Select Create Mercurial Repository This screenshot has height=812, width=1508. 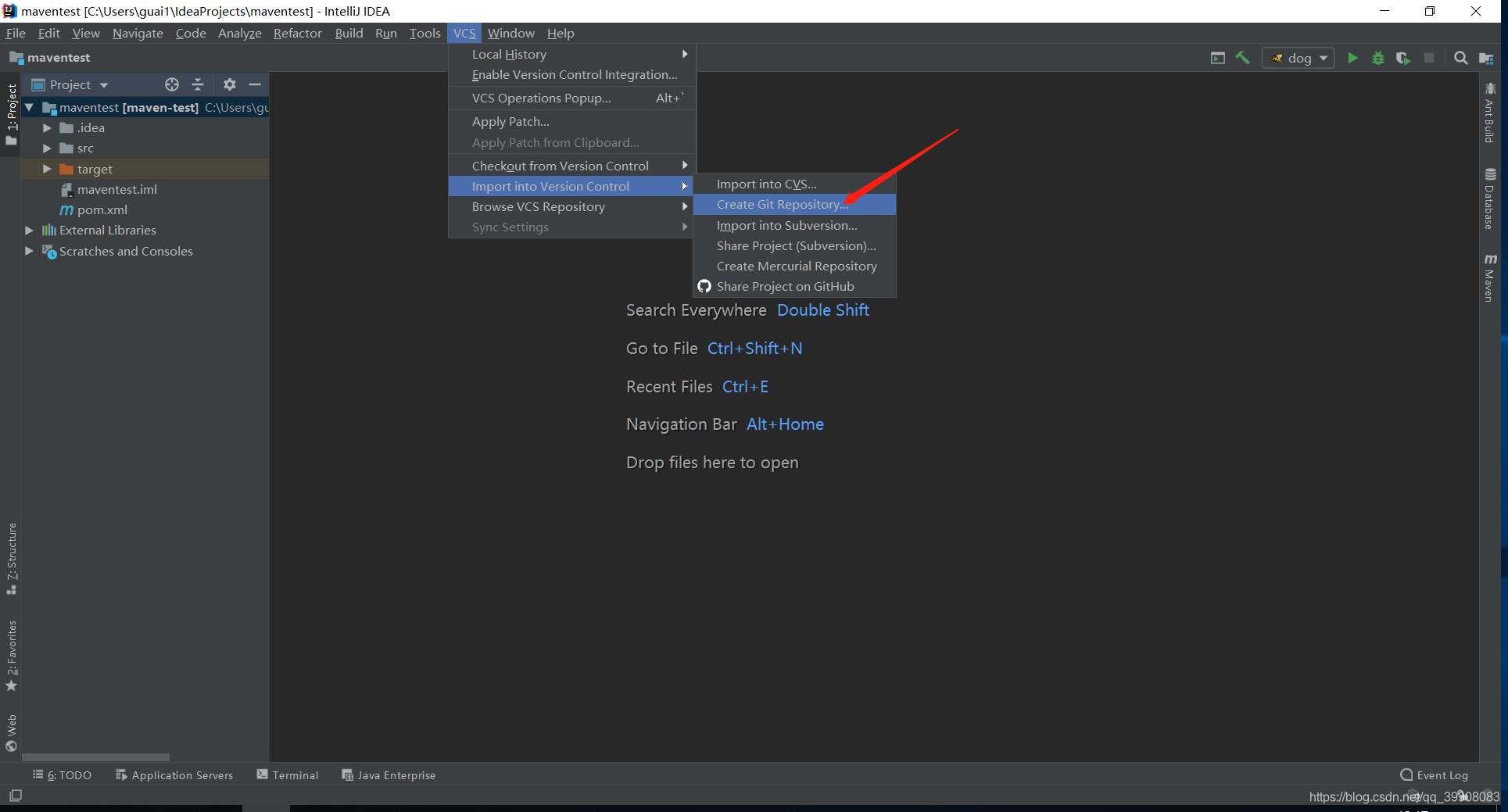click(x=794, y=266)
